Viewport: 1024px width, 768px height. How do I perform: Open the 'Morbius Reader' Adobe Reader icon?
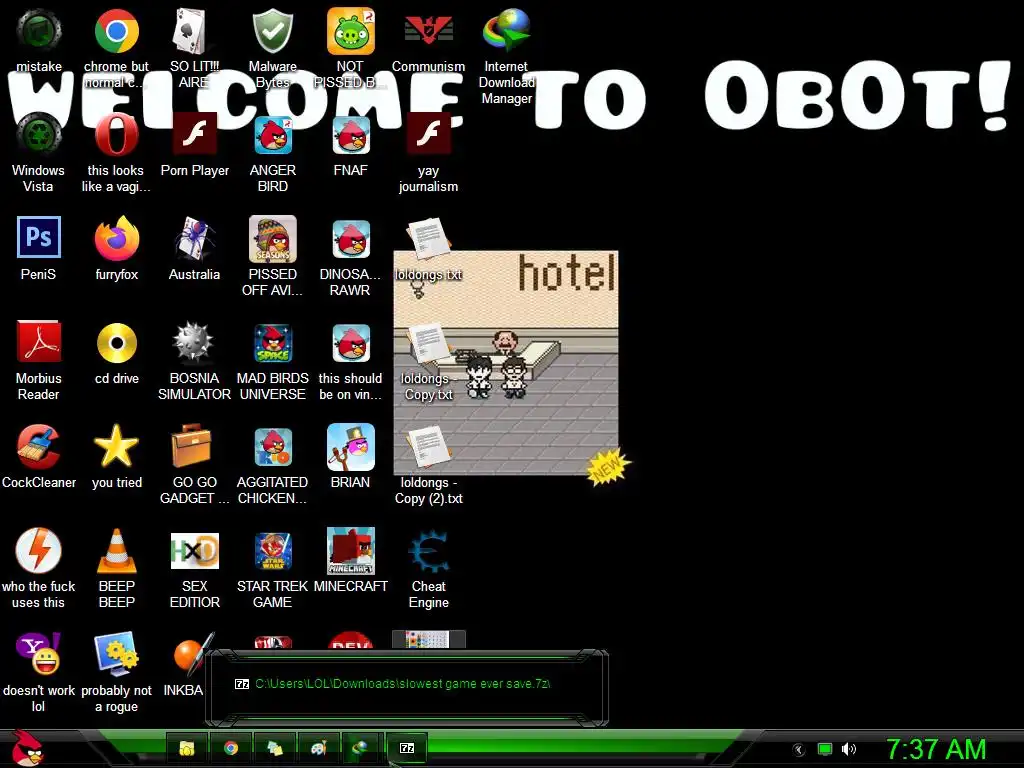pyautogui.click(x=39, y=342)
